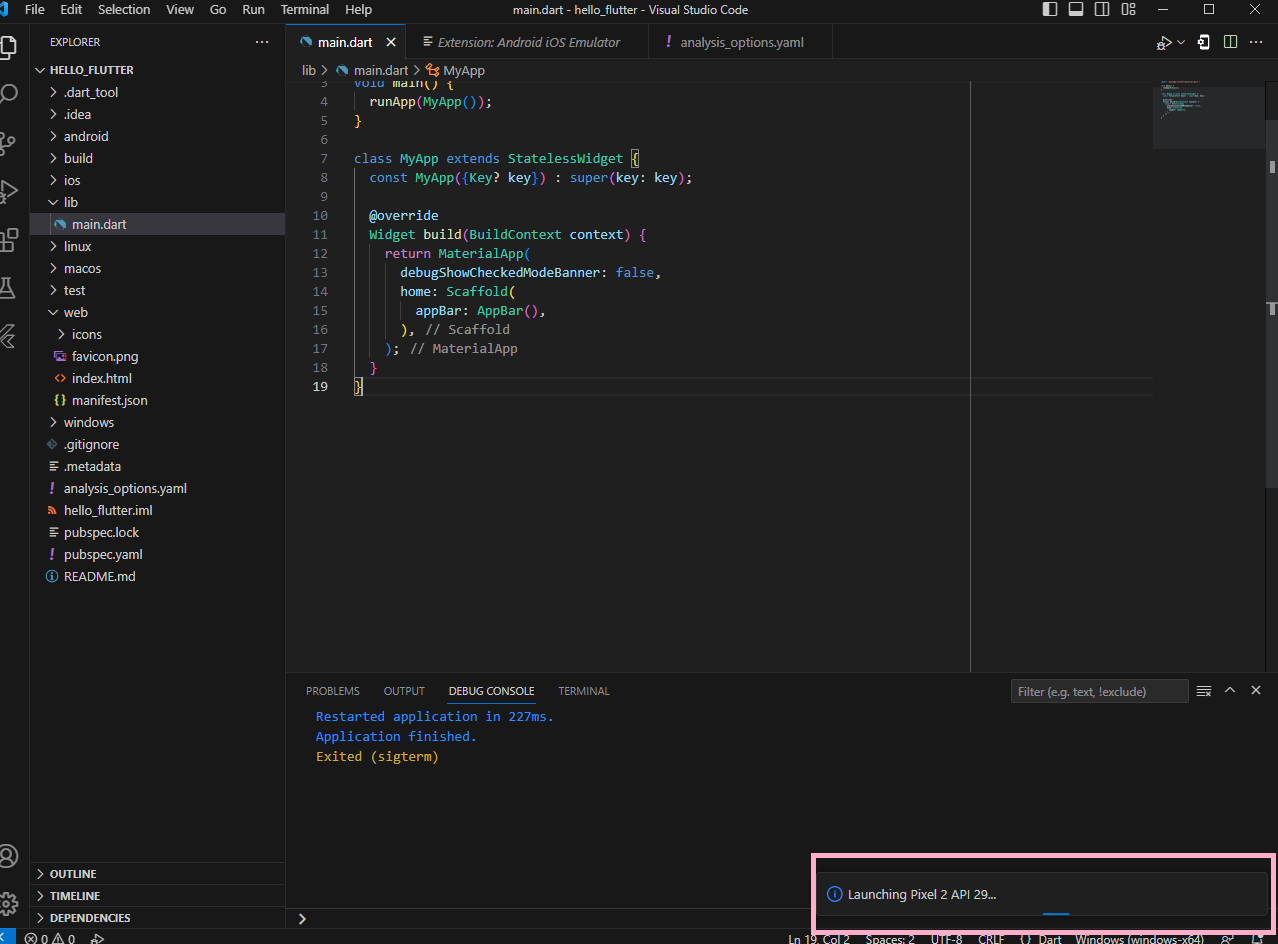This screenshot has width=1278, height=944.
Task: Collapse the web folder
Action: pos(157,312)
